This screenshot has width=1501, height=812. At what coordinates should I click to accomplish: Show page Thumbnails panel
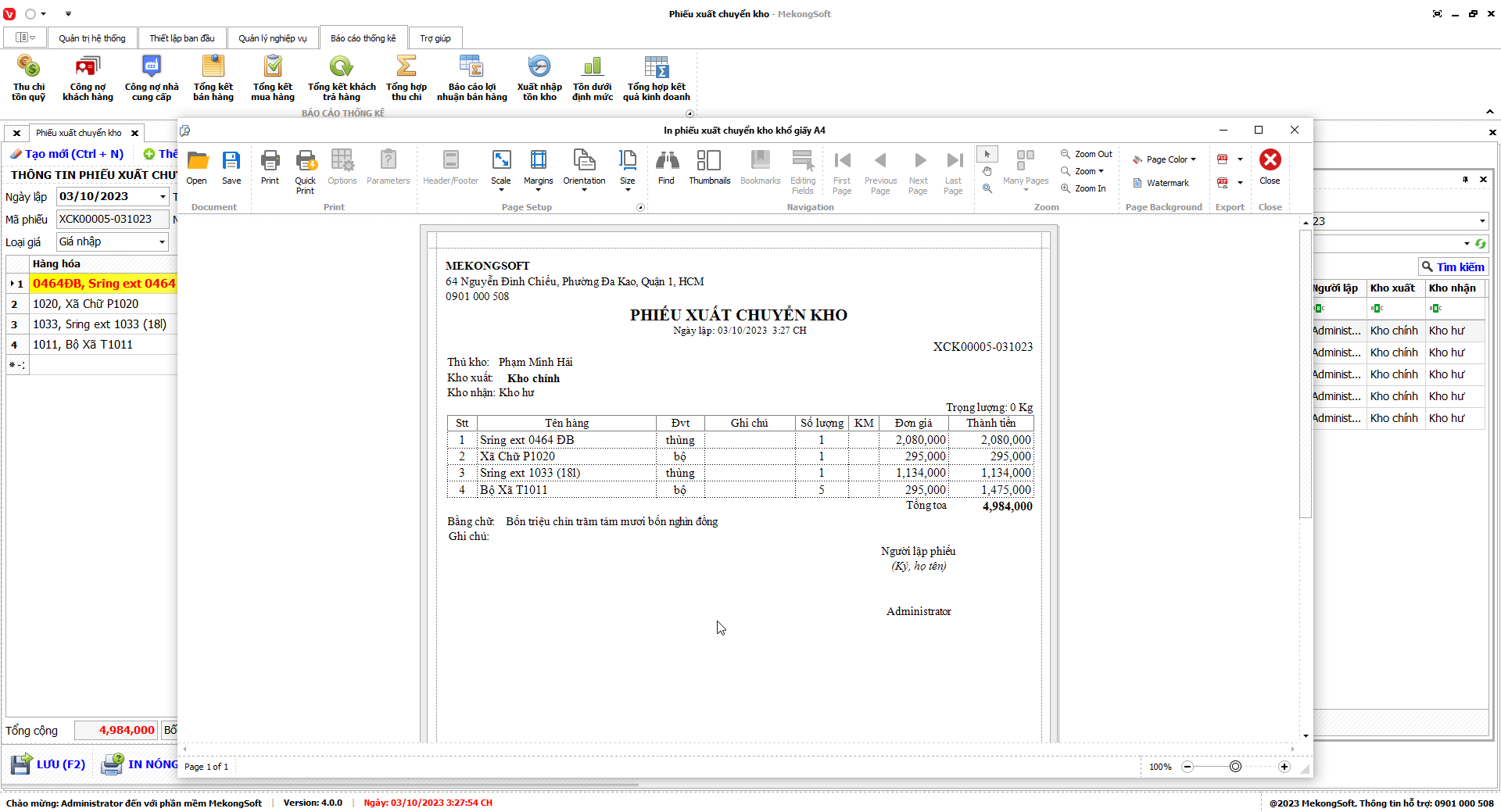pos(709,167)
